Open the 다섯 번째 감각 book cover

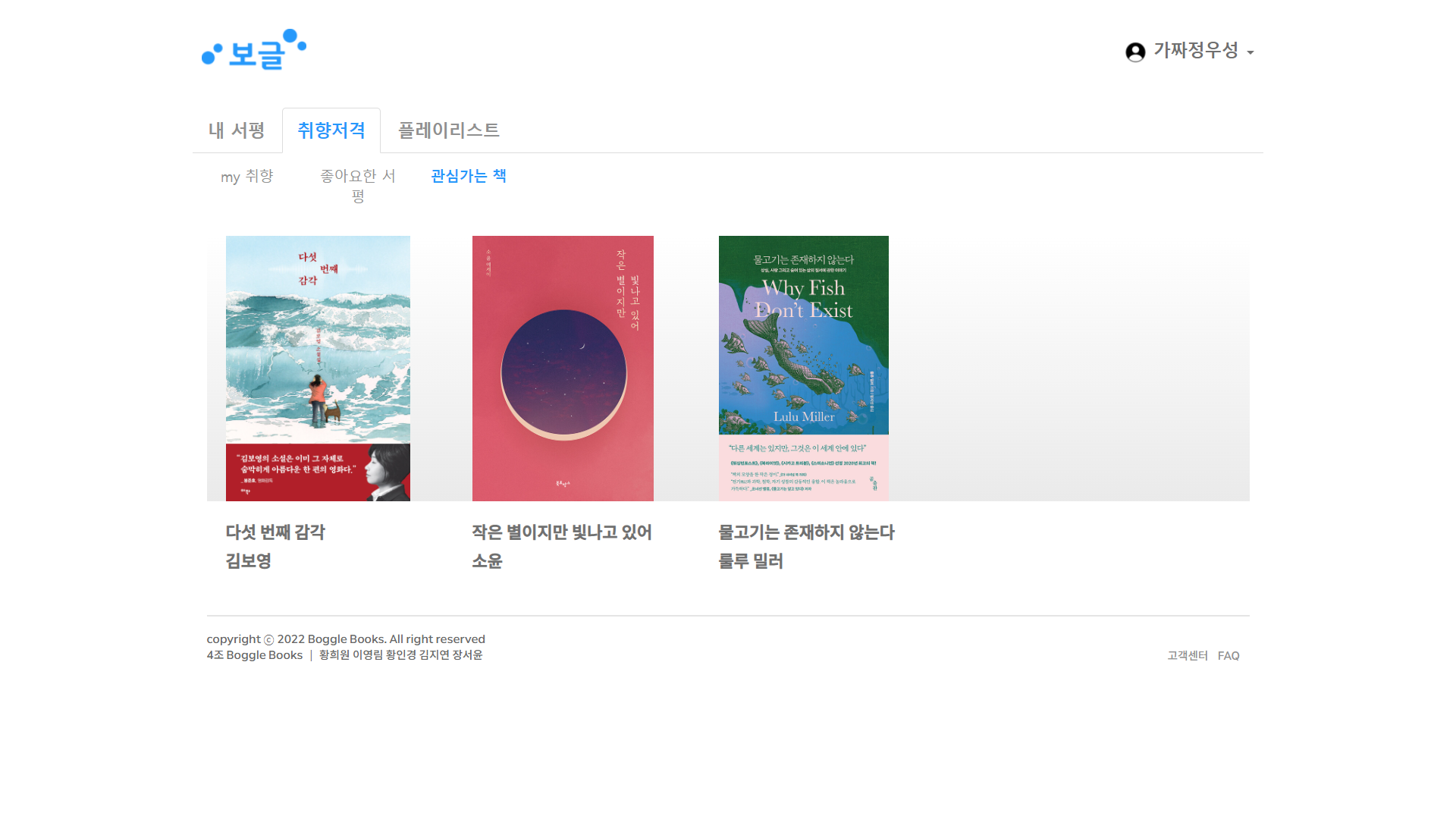coord(318,369)
